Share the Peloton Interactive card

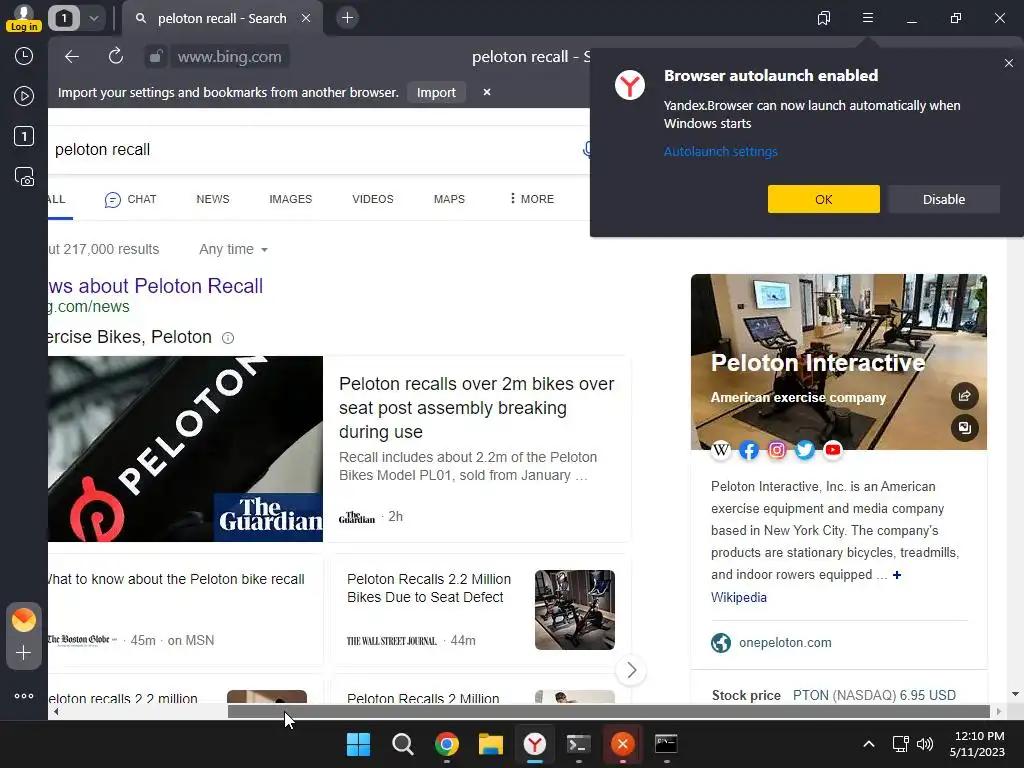(965, 396)
